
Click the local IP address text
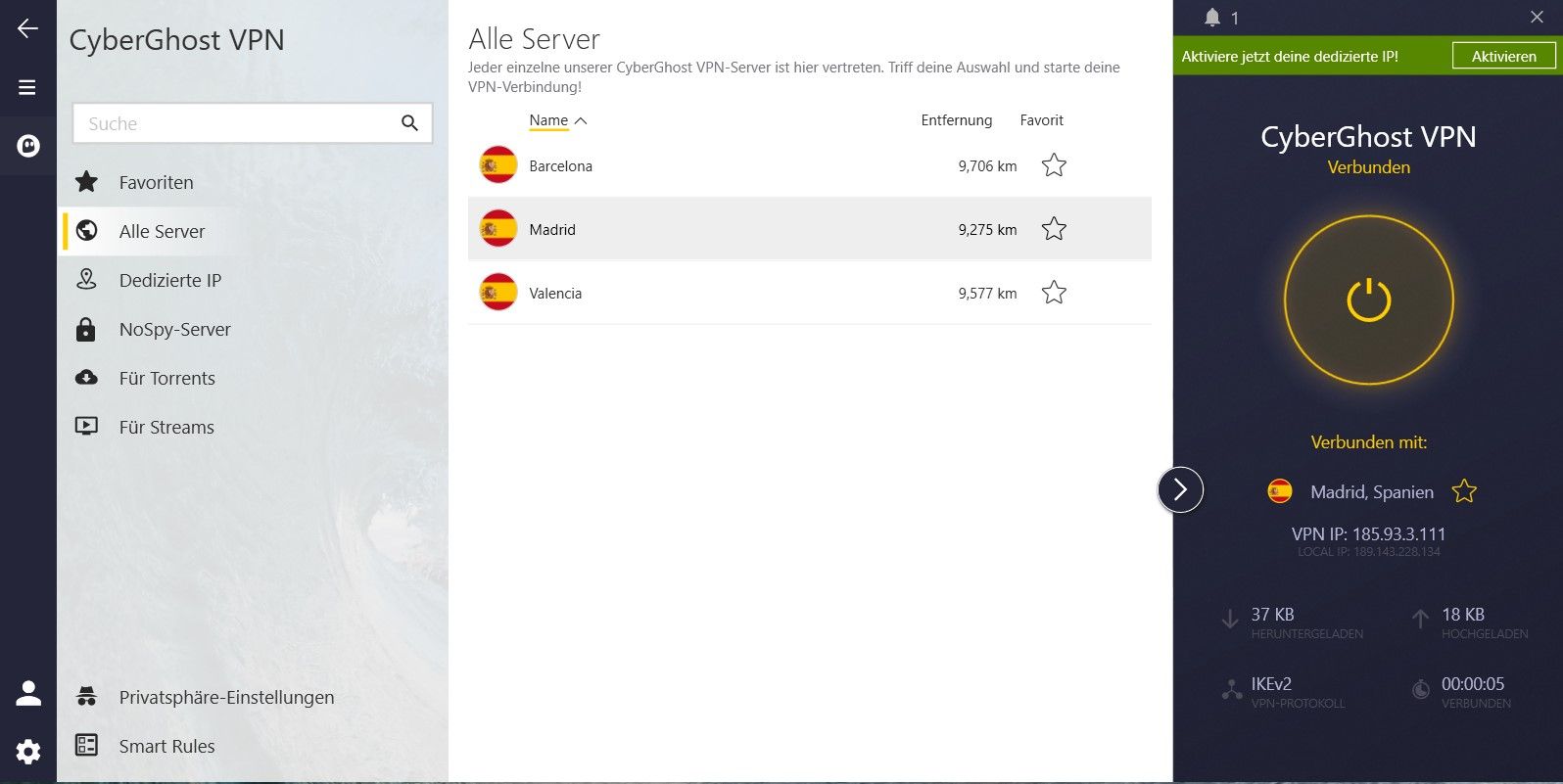click(x=1368, y=552)
